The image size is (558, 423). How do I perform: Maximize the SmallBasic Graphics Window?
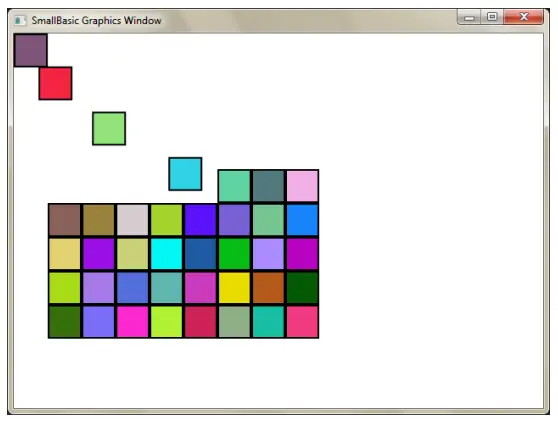click(x=492, y=17)
